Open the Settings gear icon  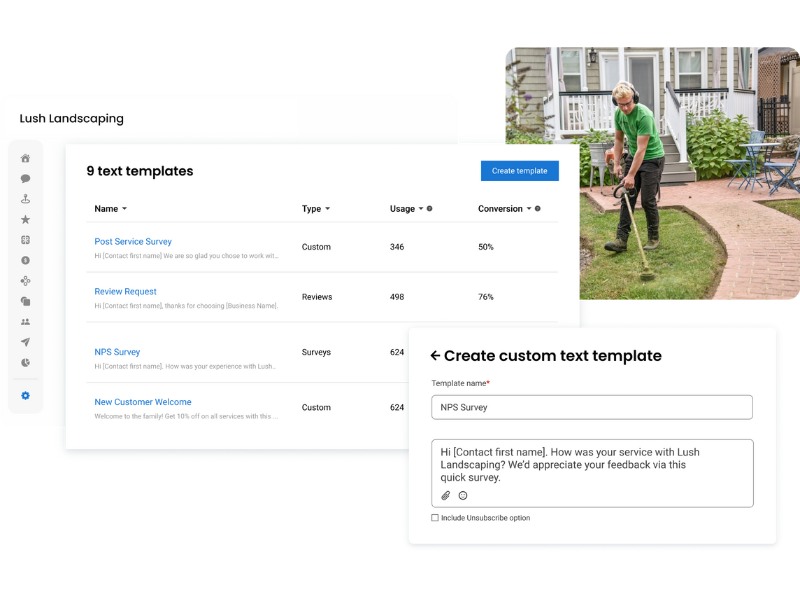(x=25, y=395)
